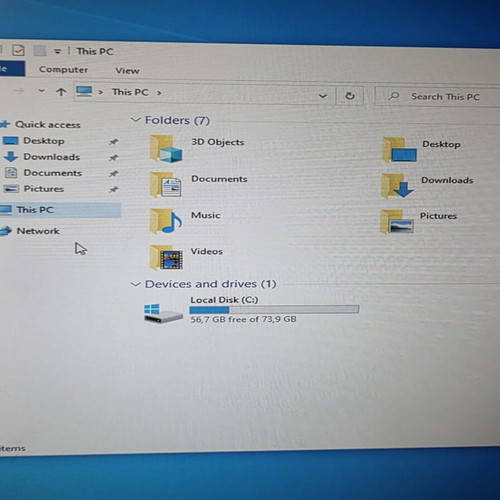500x500 pixels.
Task: Select Documents in the Quick access list
Action: tap(53, 173)
